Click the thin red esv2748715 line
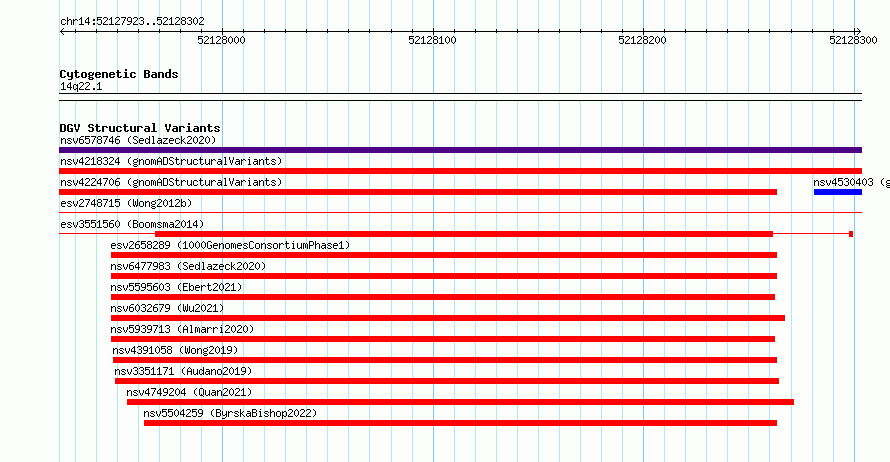Screen dimensions: 890x462 click(460, 213)
